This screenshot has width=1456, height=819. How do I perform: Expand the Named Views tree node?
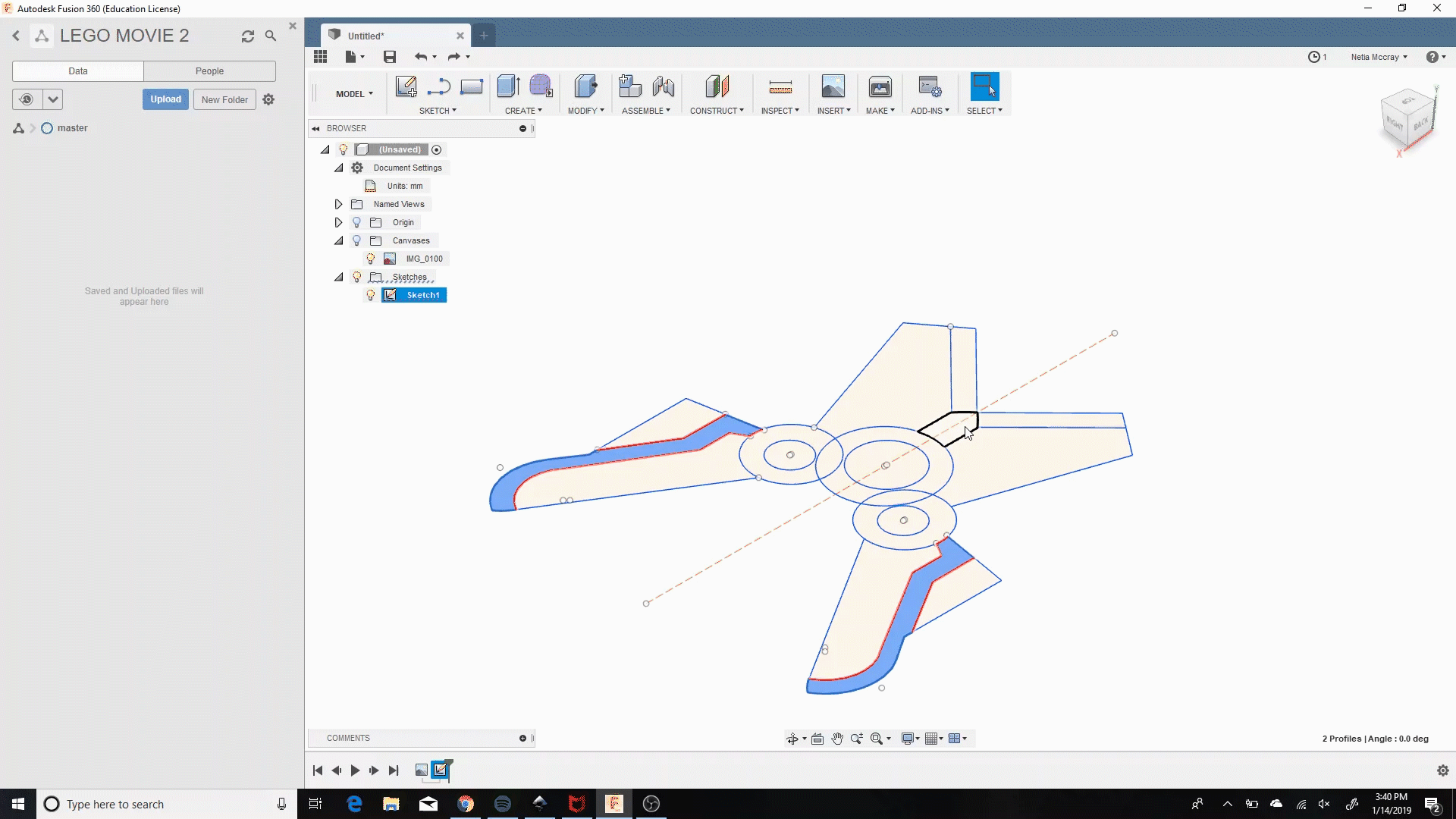tap(338, 204)
